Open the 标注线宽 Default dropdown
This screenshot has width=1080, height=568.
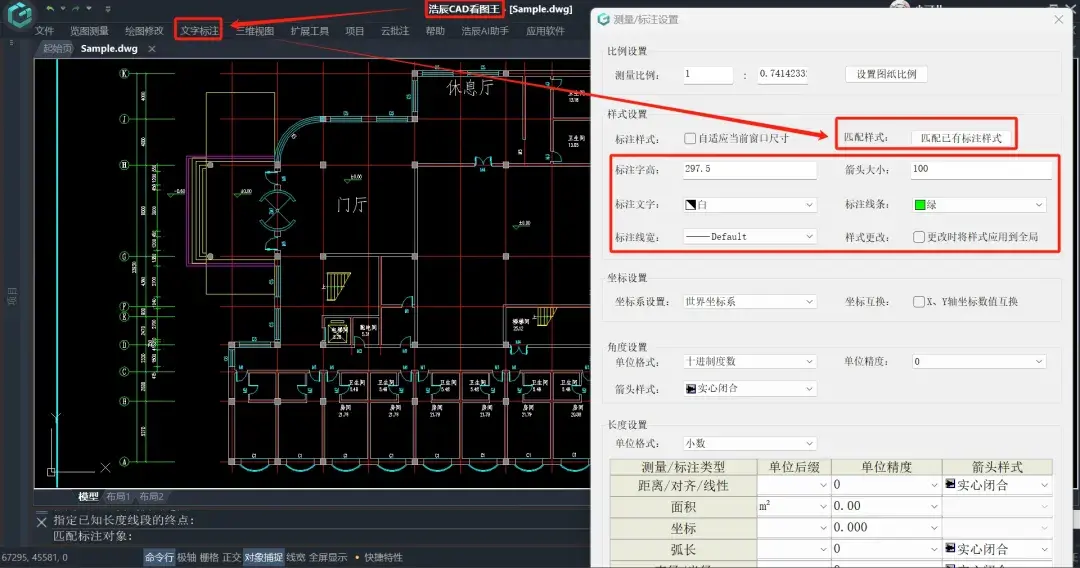[749, 237]
